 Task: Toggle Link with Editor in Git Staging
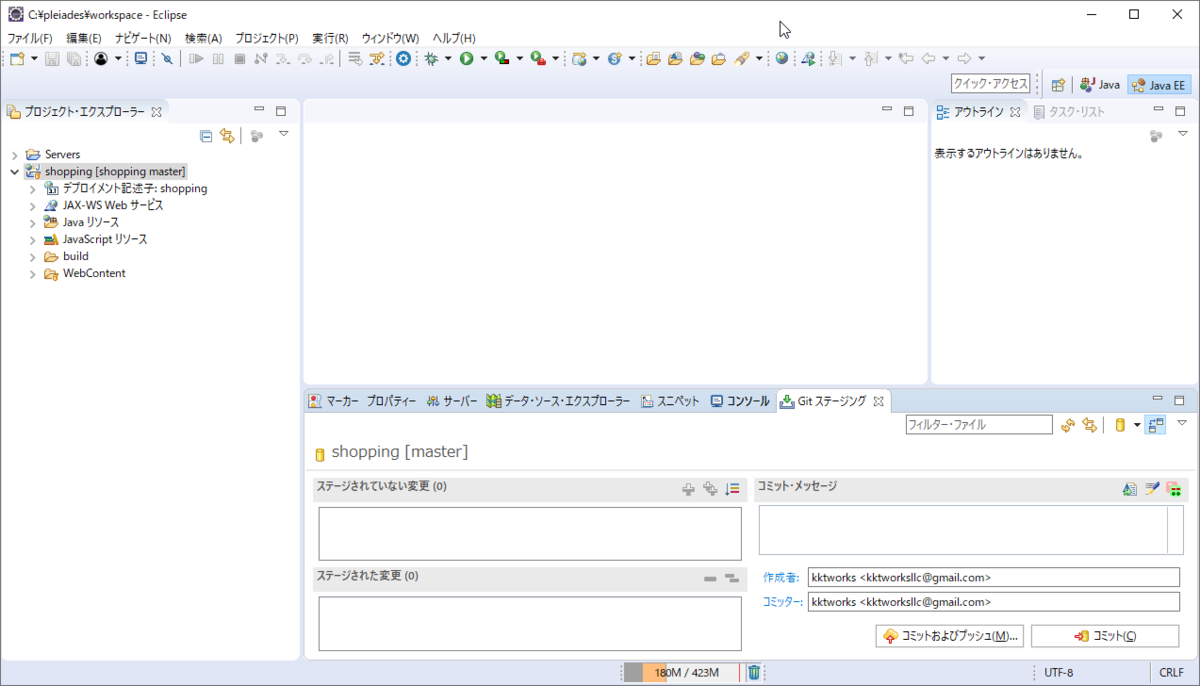(1090, 425)
